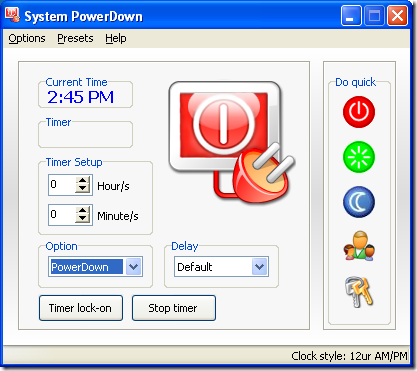Viewport: 417px width, 371px height.
Task: Click the System PowerDown title bar icon
Action: coord(12,15)
